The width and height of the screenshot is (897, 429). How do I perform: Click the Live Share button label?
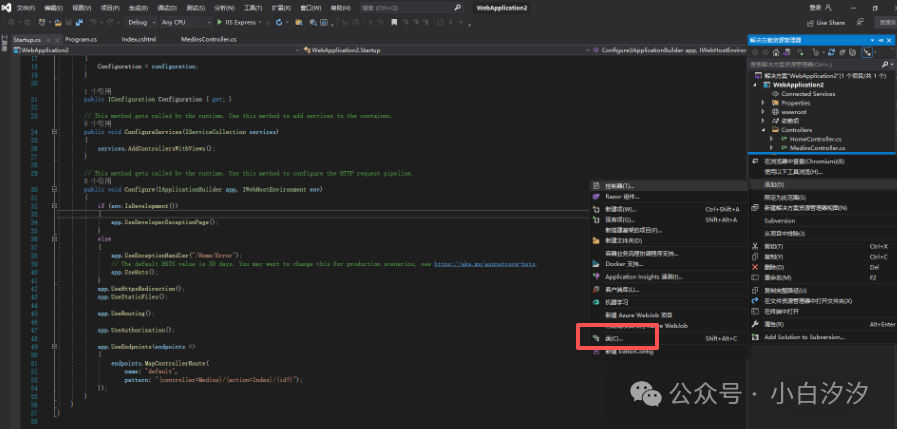click(831, 22)
